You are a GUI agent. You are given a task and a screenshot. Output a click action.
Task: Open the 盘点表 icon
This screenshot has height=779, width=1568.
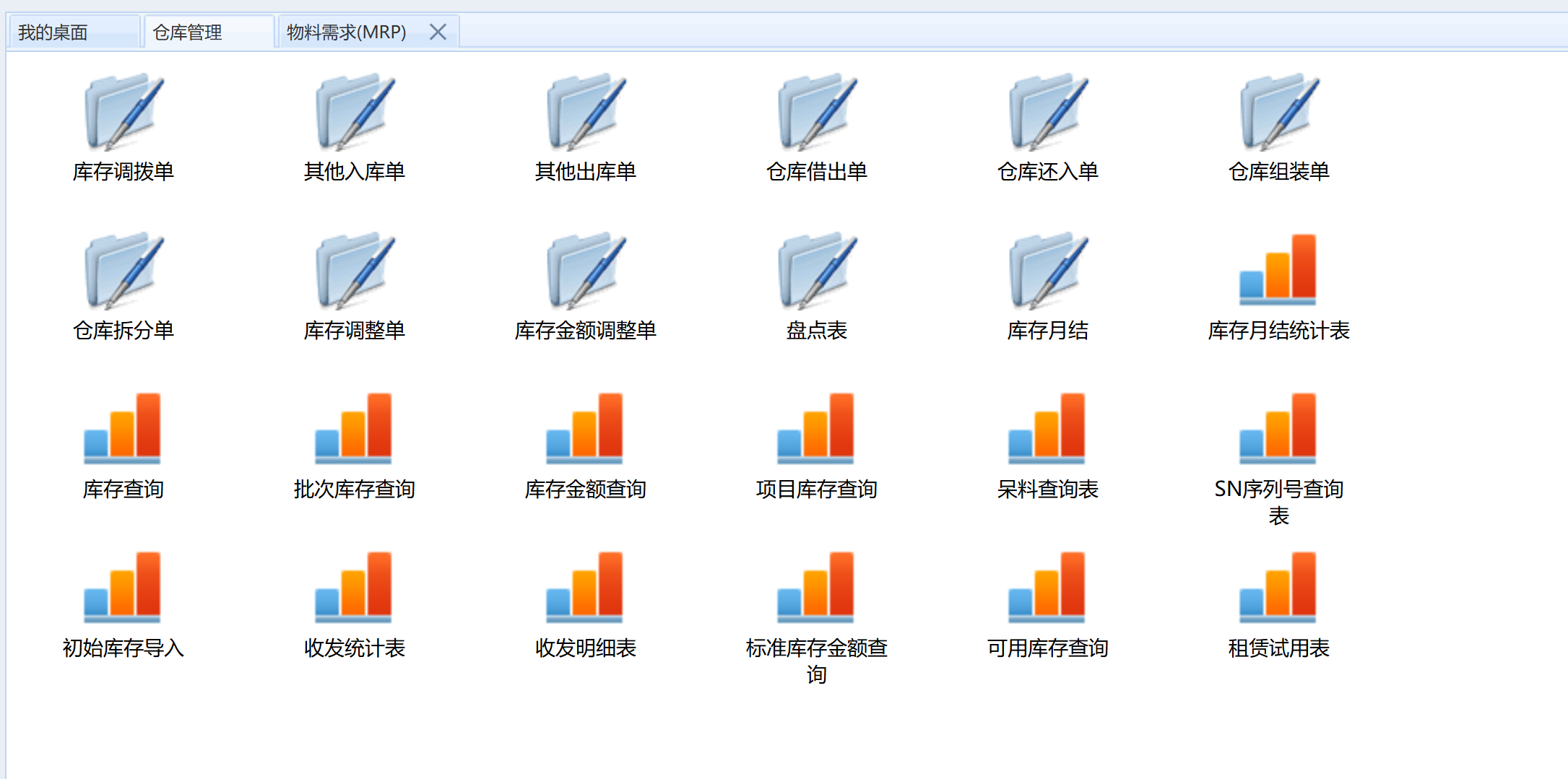tap(817, 271)
